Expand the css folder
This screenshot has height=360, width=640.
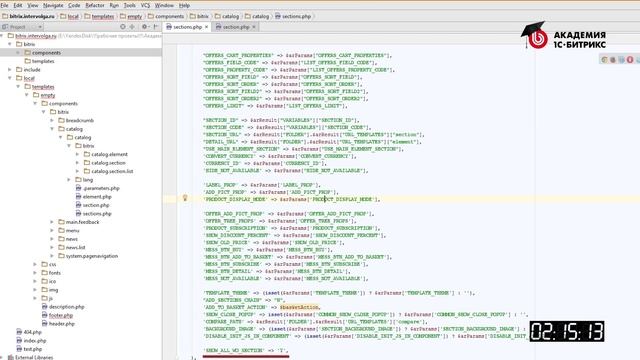[35, 264]
